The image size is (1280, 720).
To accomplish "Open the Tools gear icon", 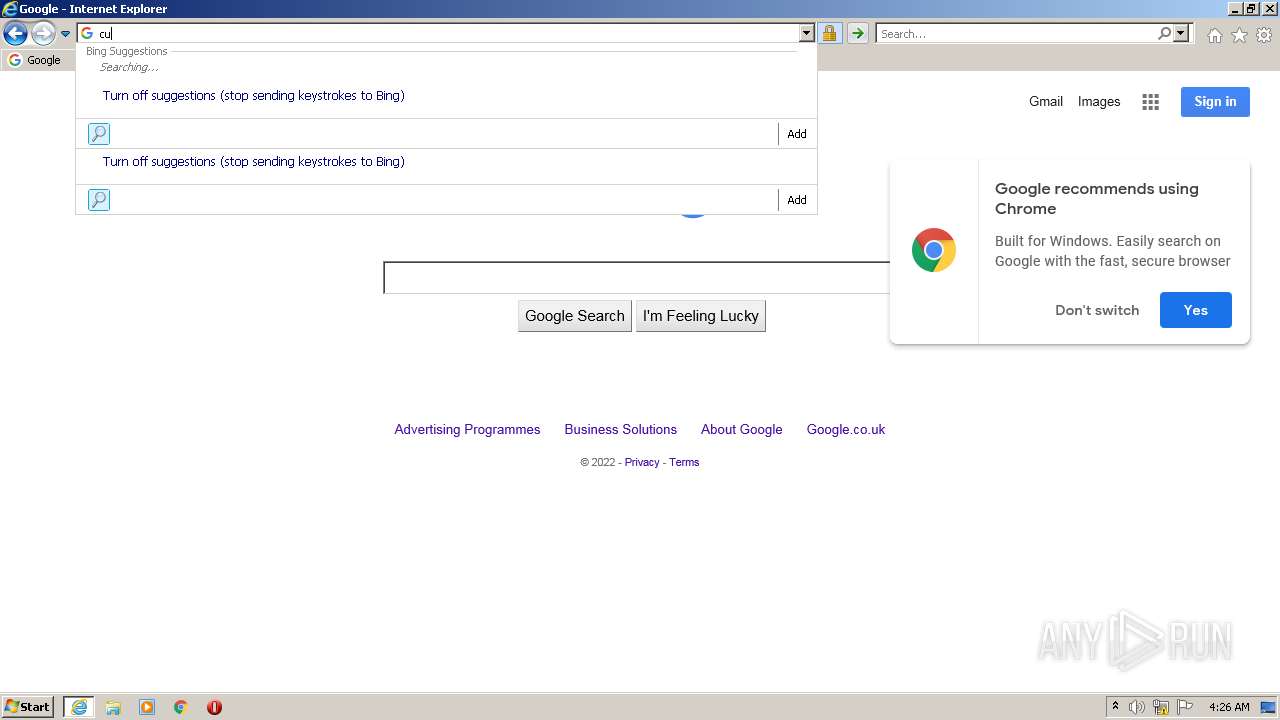I will click(1264, 35).
